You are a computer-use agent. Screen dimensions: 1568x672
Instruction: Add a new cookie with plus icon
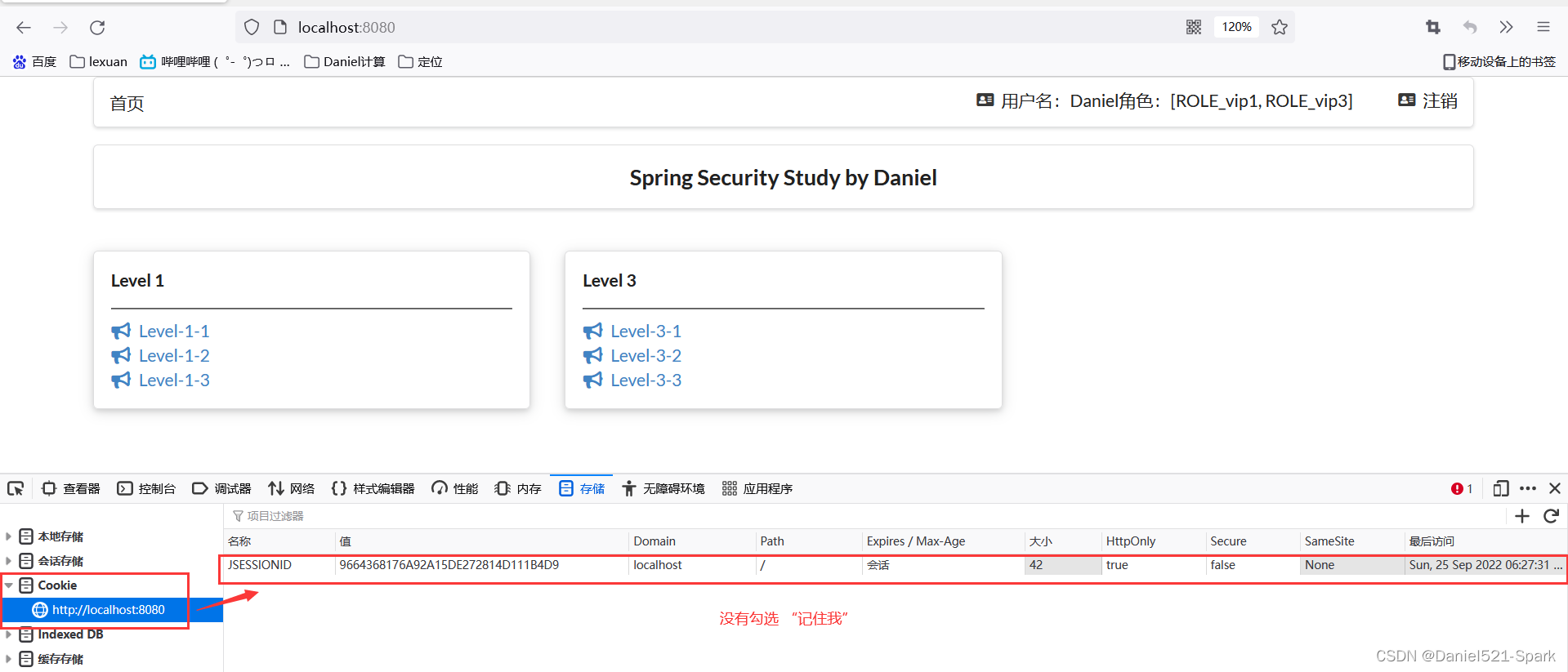pyautogui.click(x=1521, y=516)
